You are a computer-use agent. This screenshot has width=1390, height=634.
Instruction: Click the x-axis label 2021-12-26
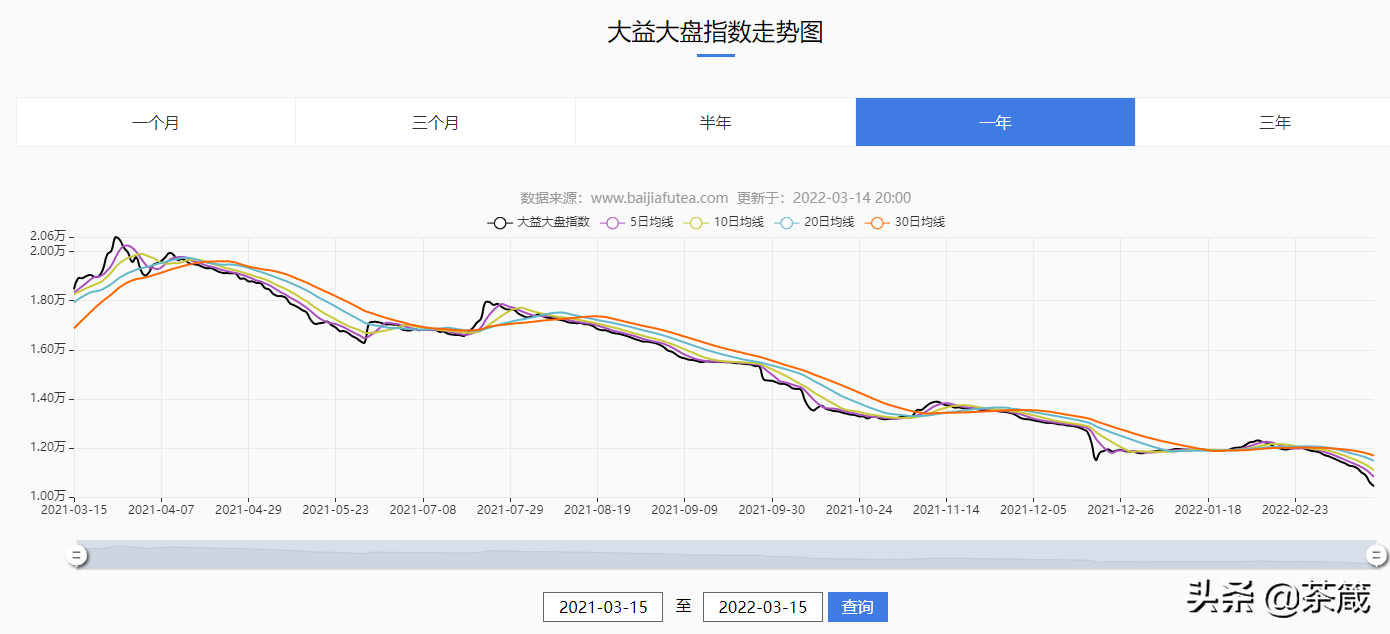[1120, 509]
